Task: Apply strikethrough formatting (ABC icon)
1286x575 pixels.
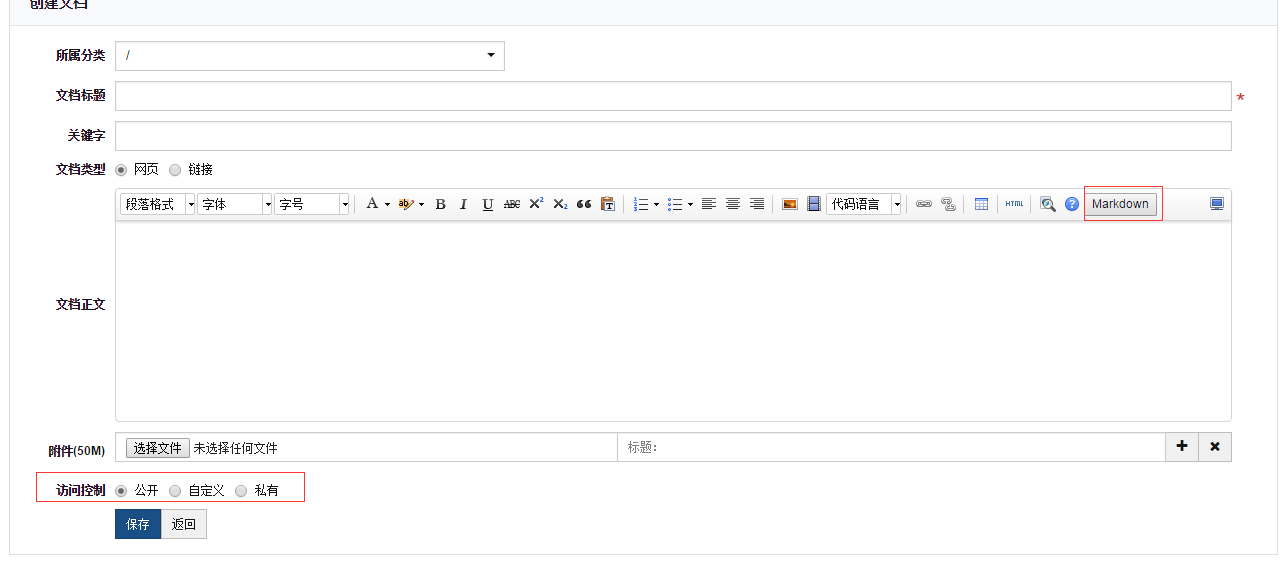Action: [x=512, y=204]
